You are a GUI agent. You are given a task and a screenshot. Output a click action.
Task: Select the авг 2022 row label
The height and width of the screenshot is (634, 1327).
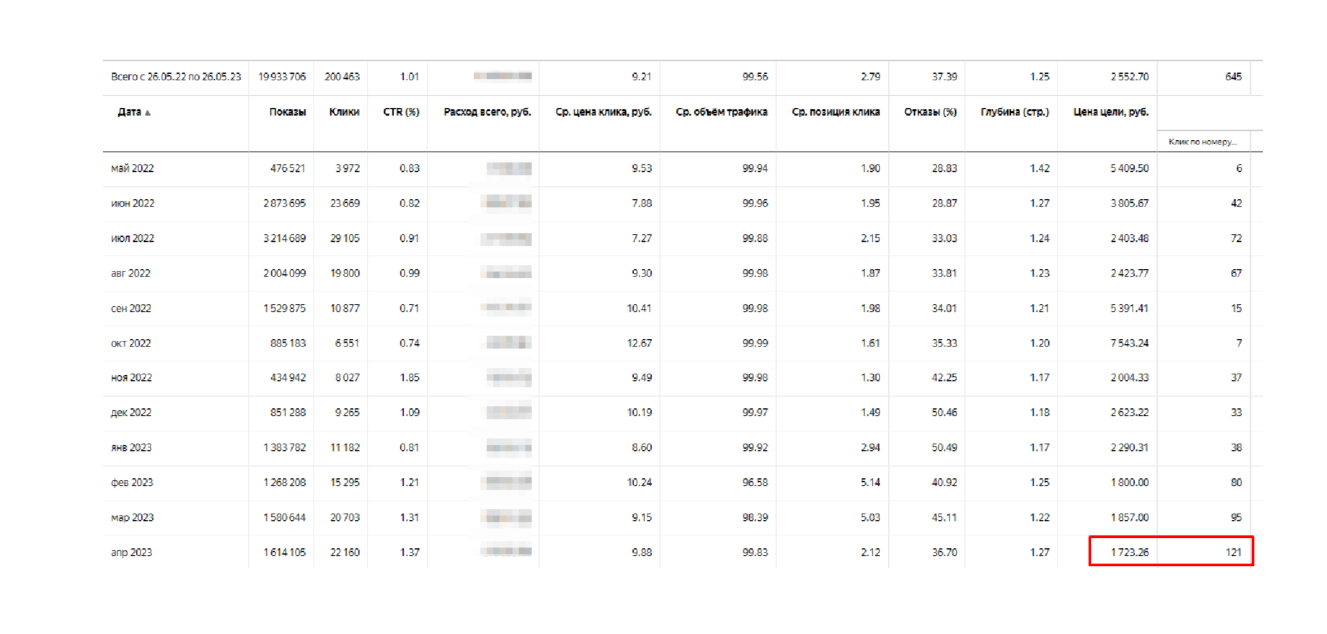[x=131, y=273]
